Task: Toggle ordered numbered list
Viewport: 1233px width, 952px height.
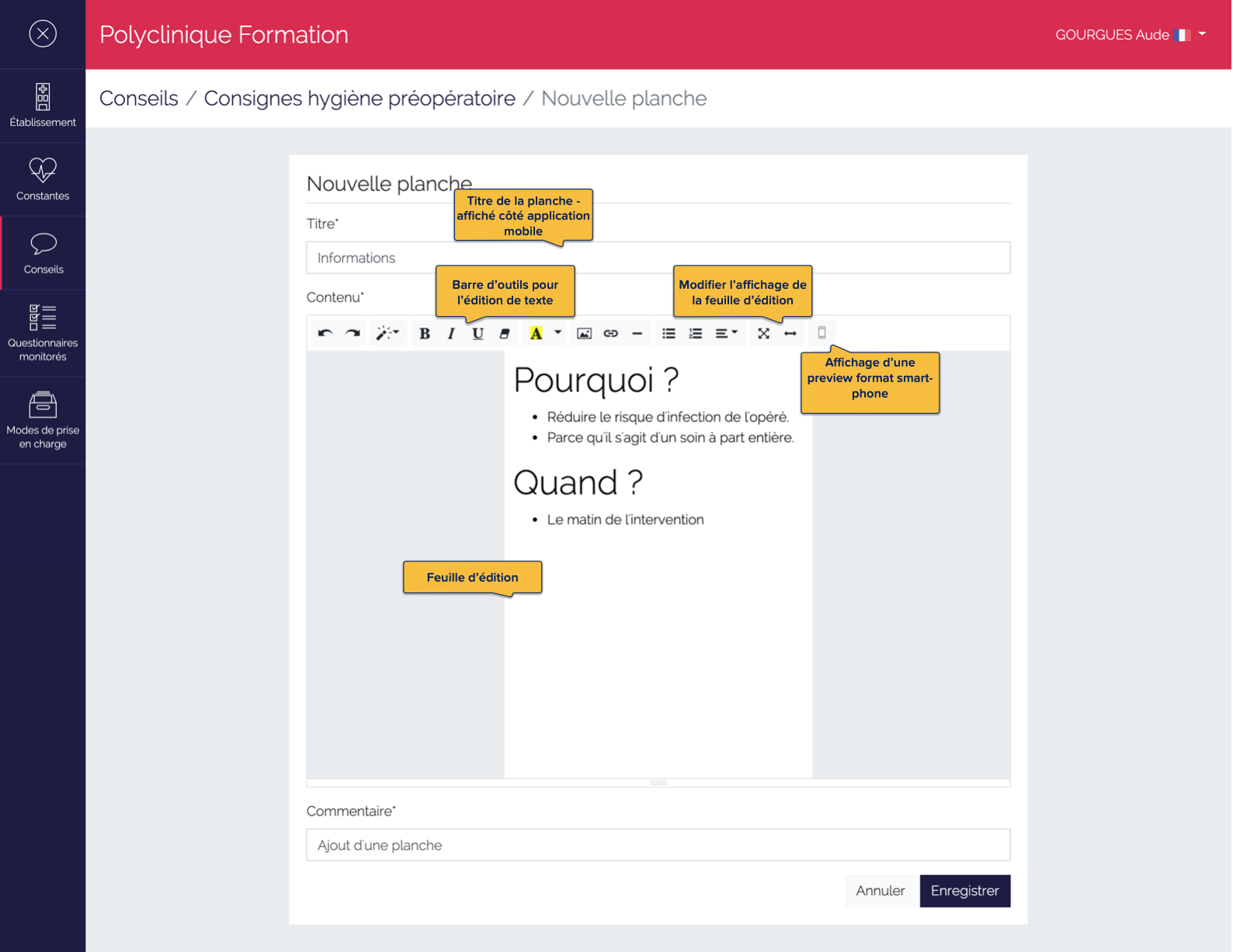Action: point(696,334)
